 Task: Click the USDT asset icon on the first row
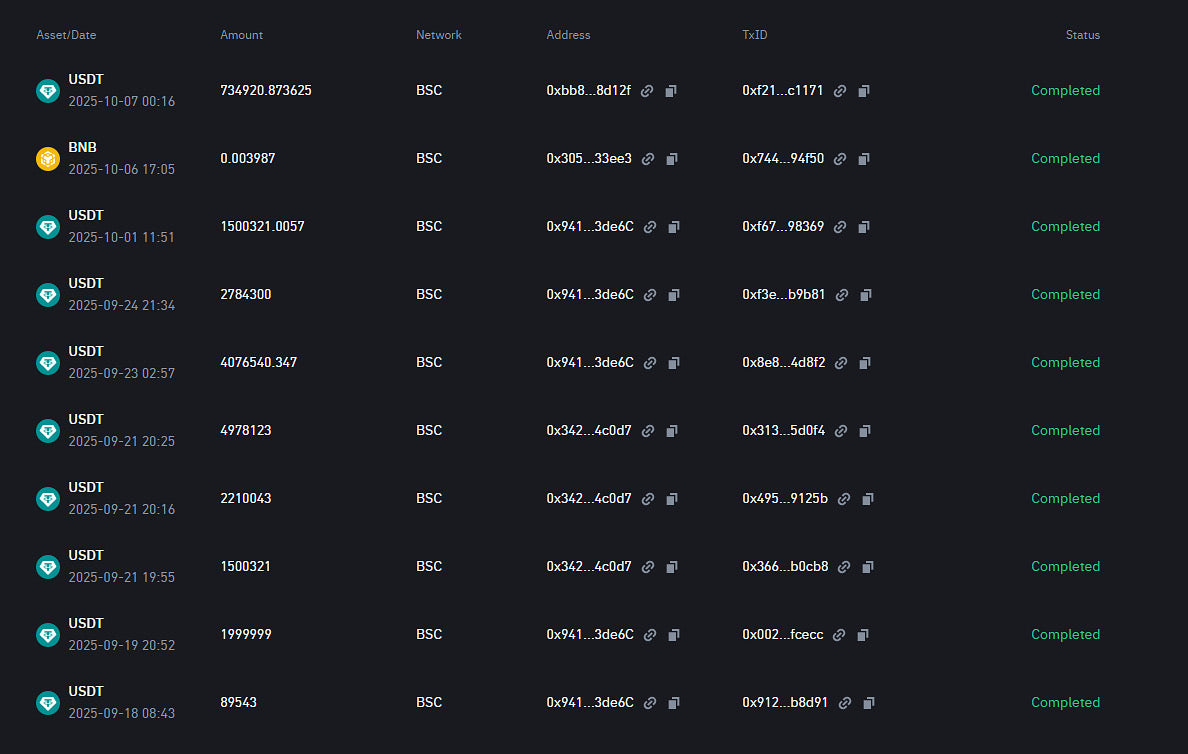tap(47, 91)
